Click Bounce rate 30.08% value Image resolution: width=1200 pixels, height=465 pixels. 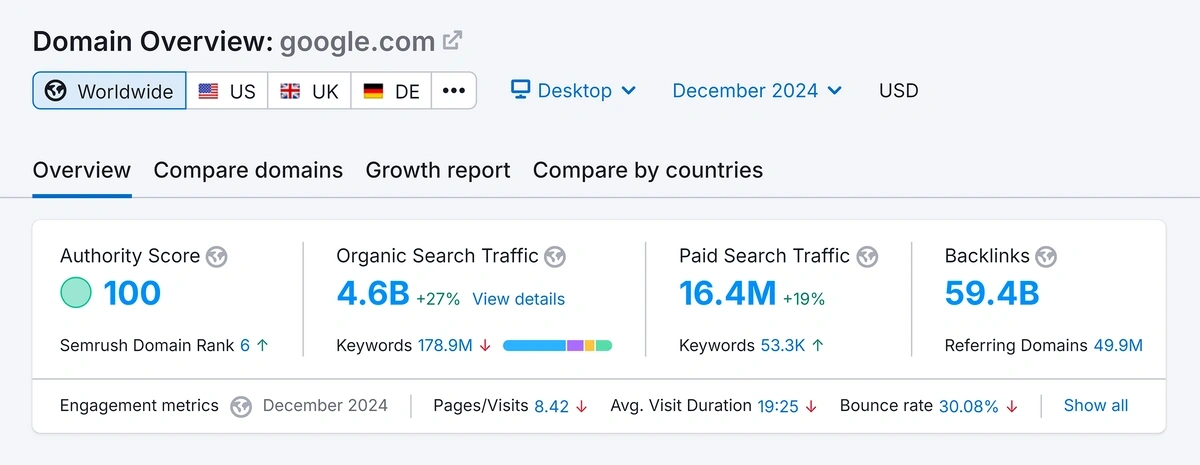(969, 406)
